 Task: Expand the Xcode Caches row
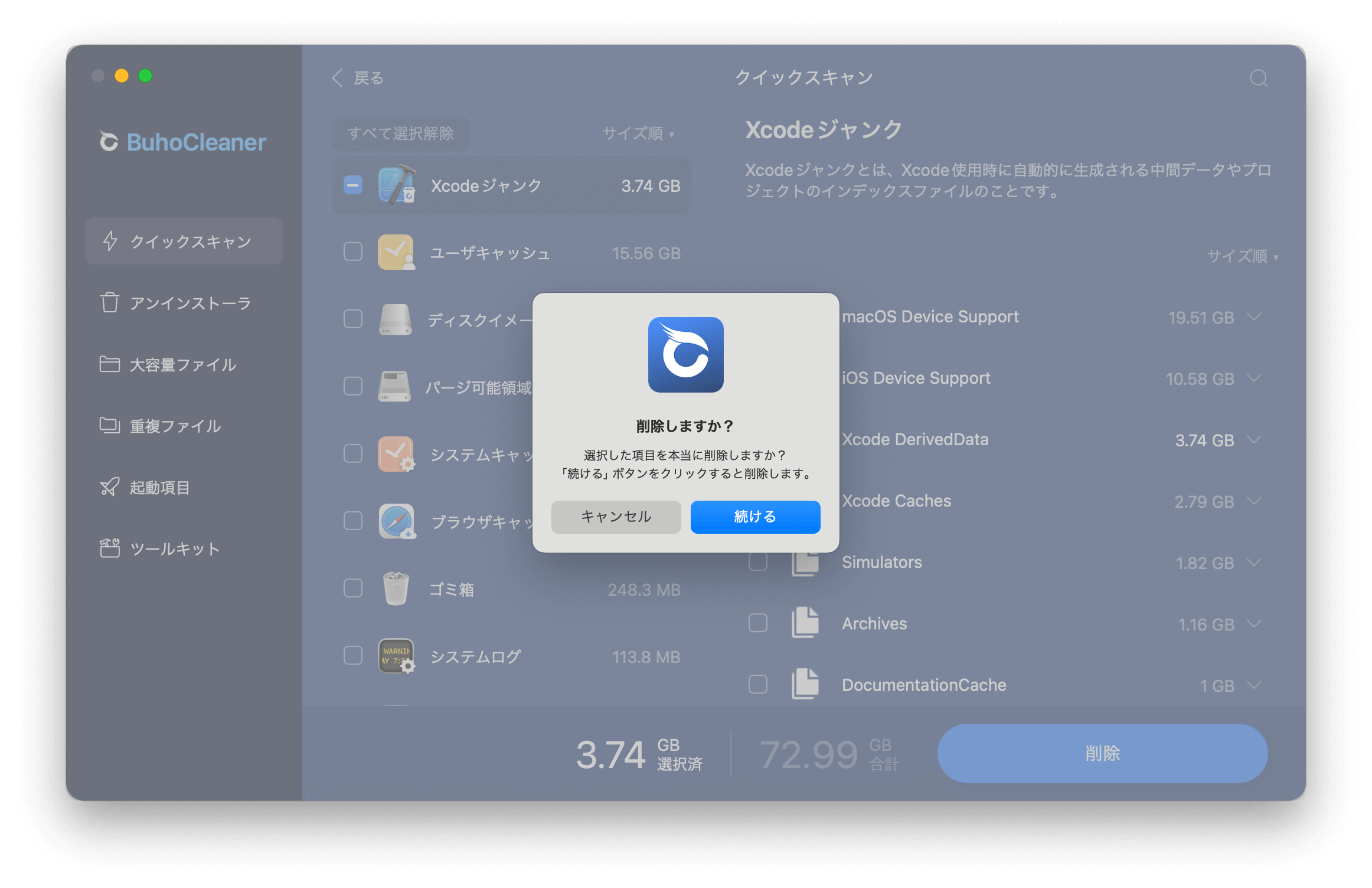(x=1255, y=501)
